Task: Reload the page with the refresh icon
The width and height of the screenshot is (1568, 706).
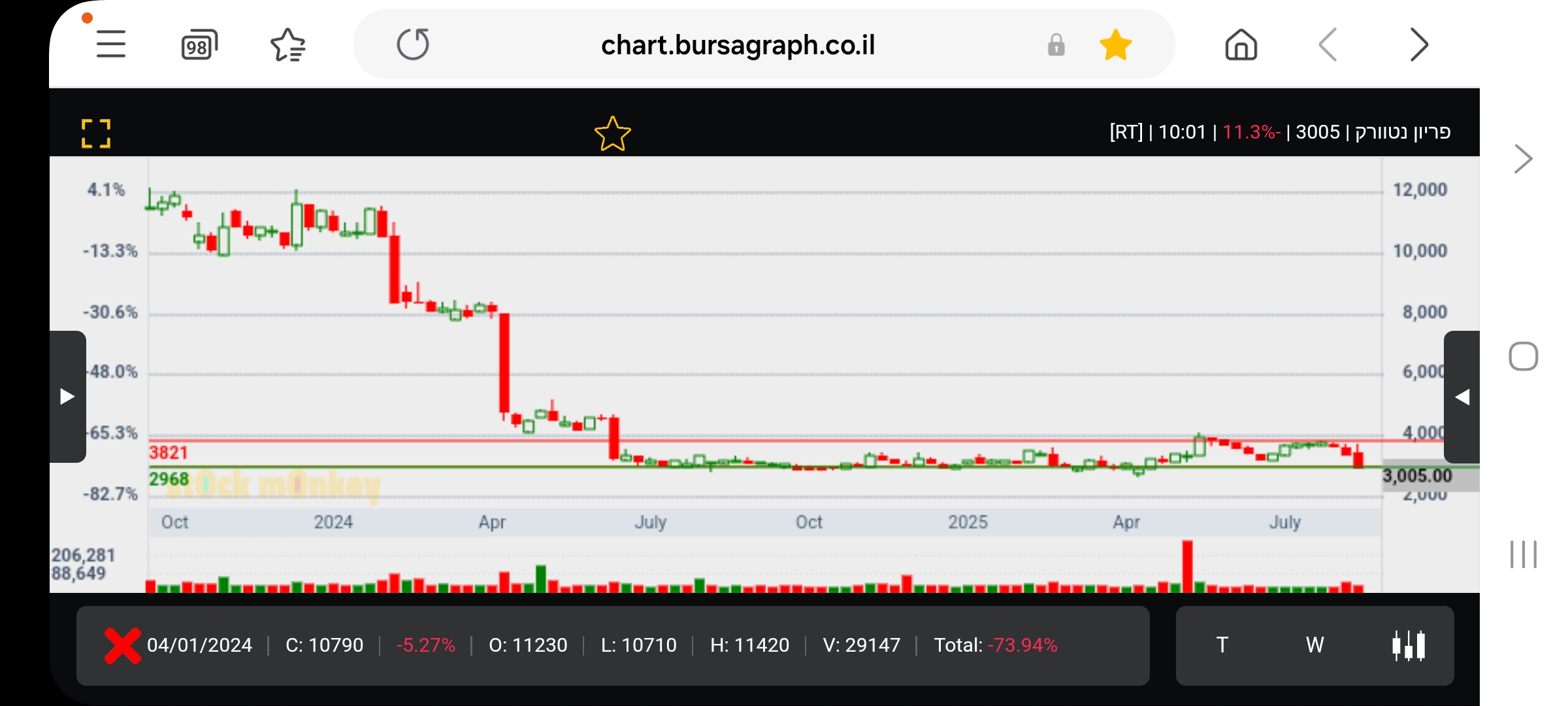Action: point(413,44)
